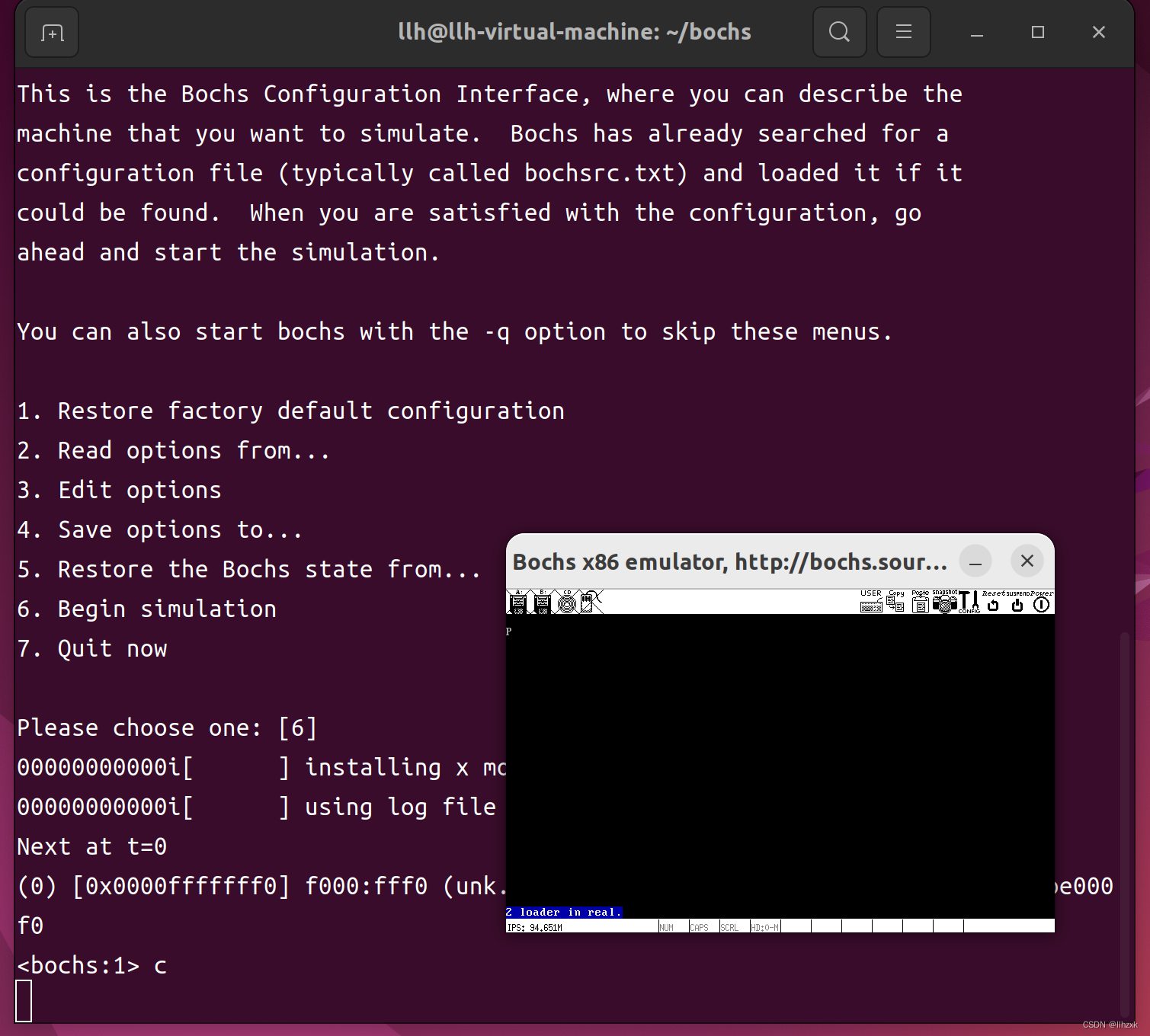
Task: Click the terminal vertical scrollbar
Action: pyautogui.click(x=1124, y=823)
